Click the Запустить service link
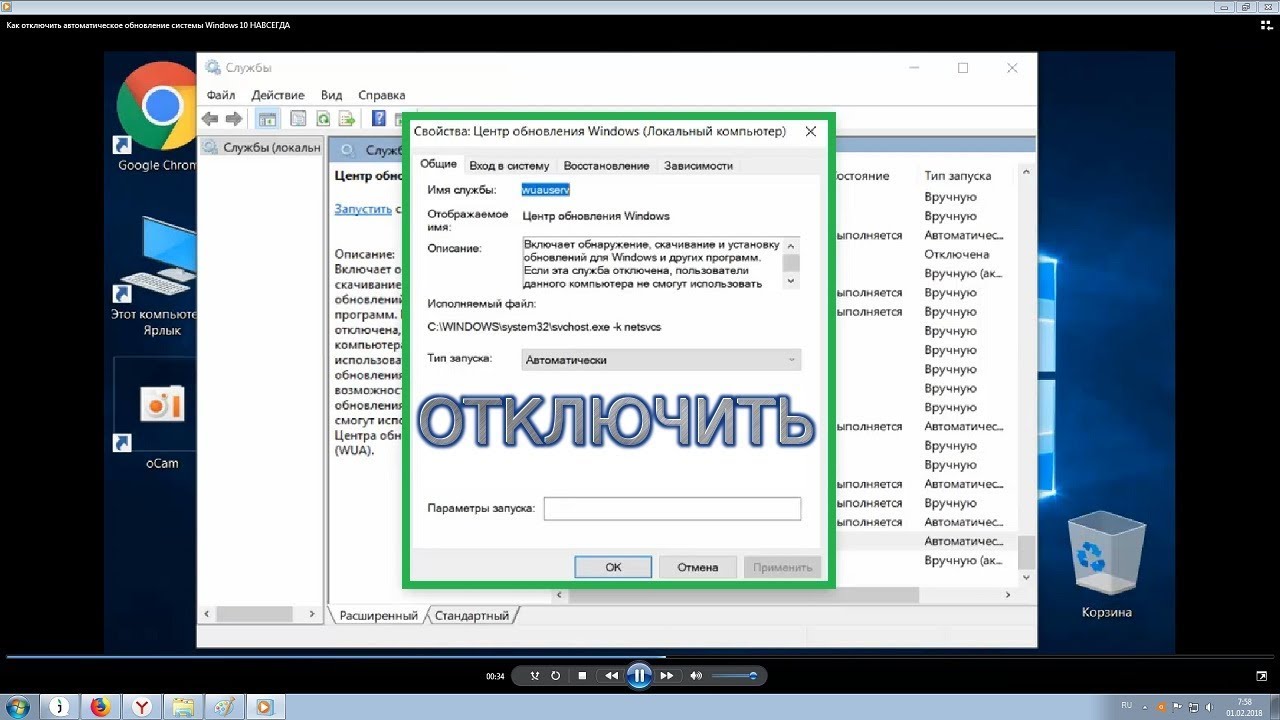Image resolution: width=1280 pixels, height=720 pixels. [363, 209]
